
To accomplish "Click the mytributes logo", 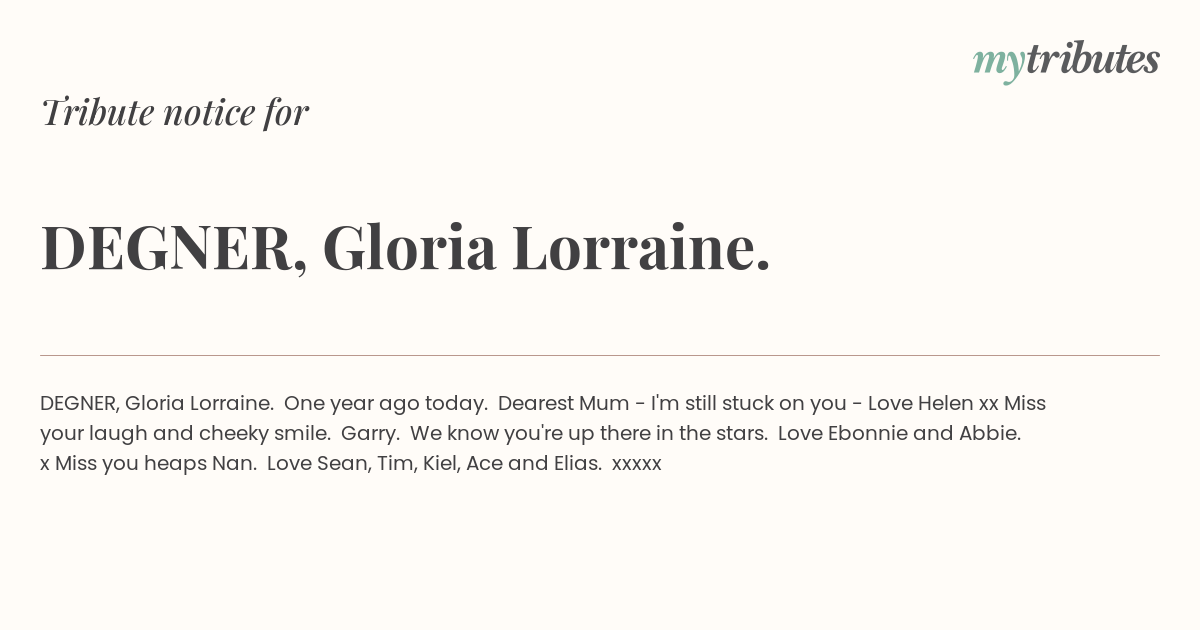I will (x=1066, y=61).
